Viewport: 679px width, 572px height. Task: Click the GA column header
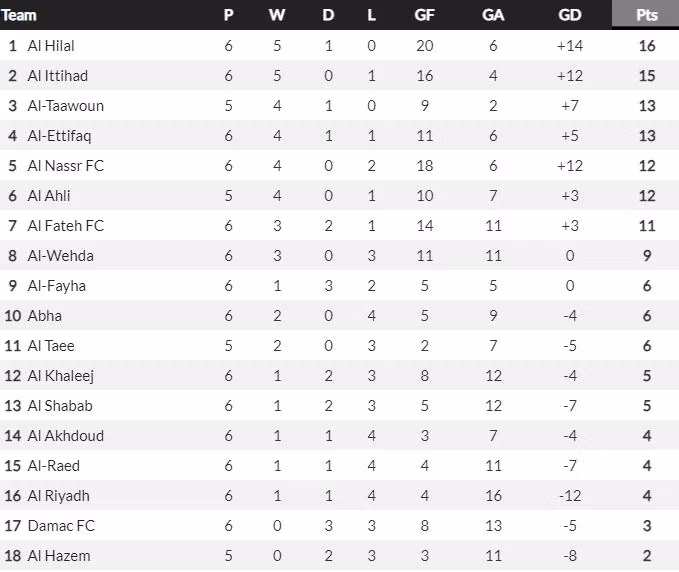[x=493, y=15]
